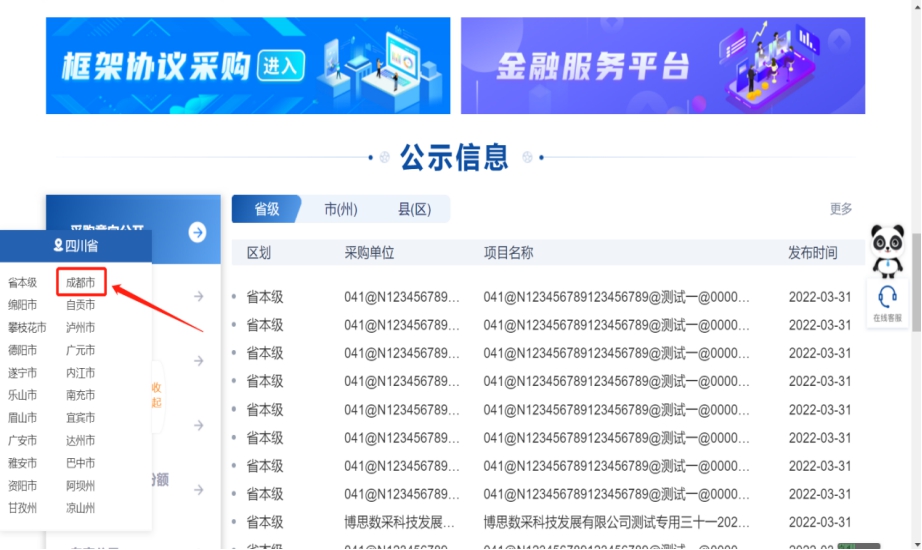Switch to the 市(州) tab
The width and height of the screenshot is (922, 550).
341,209
